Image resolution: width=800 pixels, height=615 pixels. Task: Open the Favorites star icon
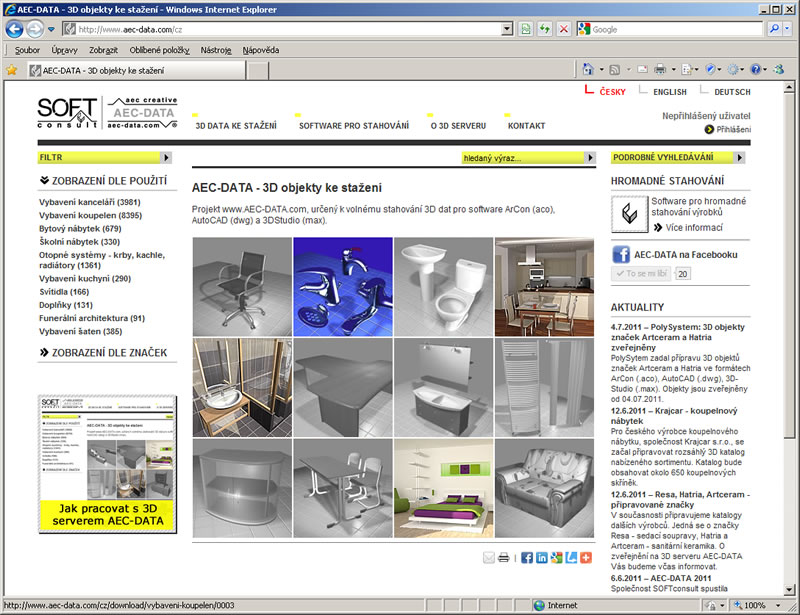[12, 70]
